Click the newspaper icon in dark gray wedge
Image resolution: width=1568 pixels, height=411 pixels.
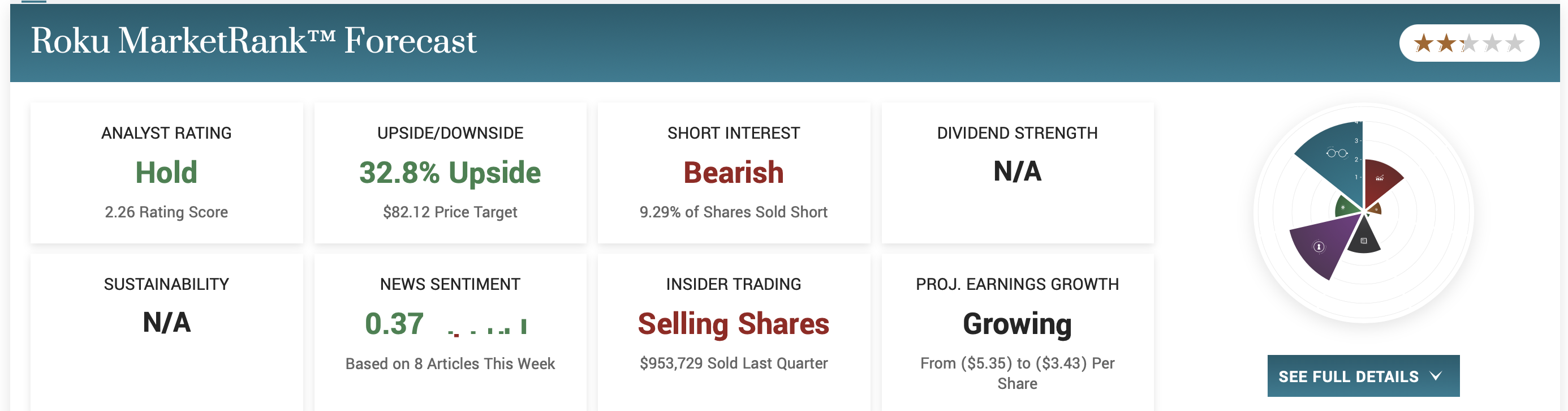[x=1363, y=241]
